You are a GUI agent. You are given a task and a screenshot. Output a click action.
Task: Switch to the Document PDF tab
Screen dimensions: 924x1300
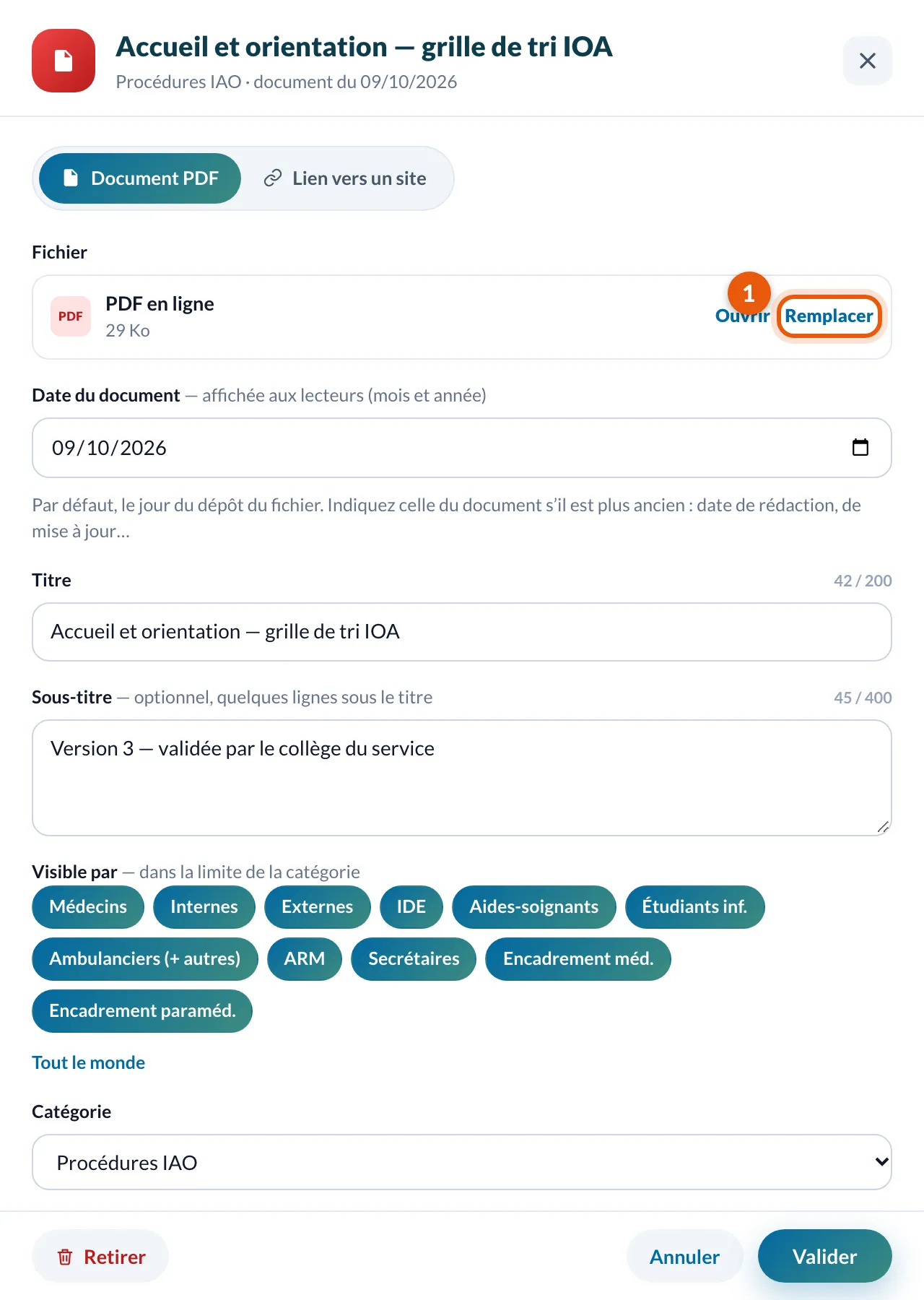coord(140,178)
